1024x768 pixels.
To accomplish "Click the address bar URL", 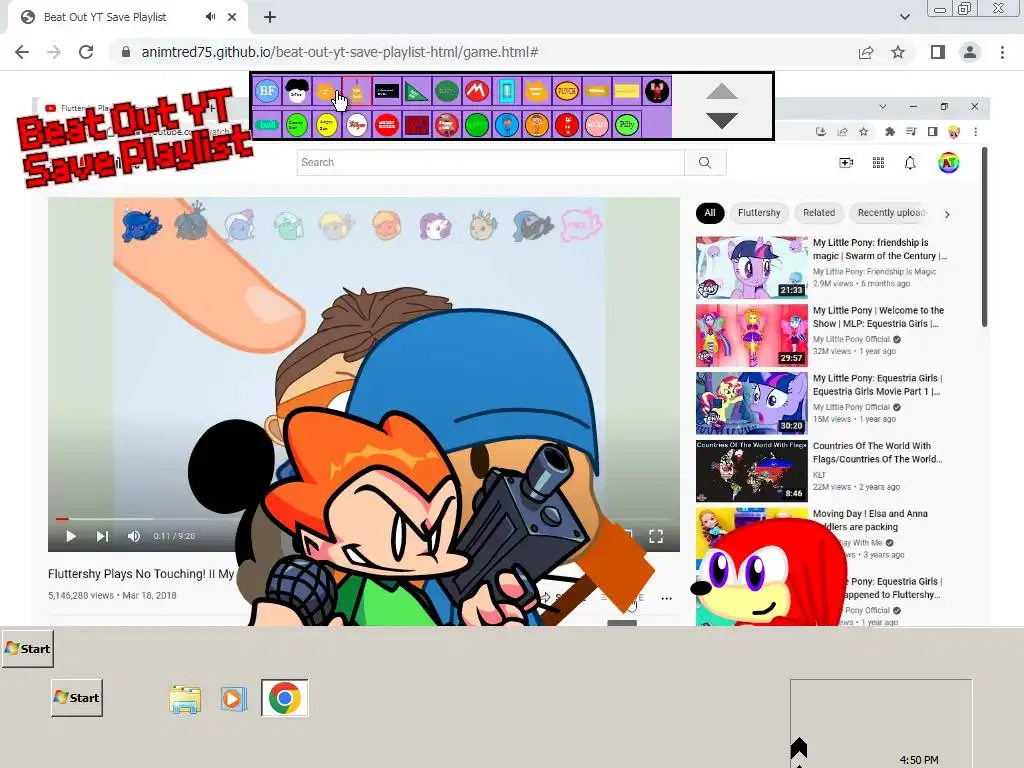I will pyautogui.click(x=340, y=52).
